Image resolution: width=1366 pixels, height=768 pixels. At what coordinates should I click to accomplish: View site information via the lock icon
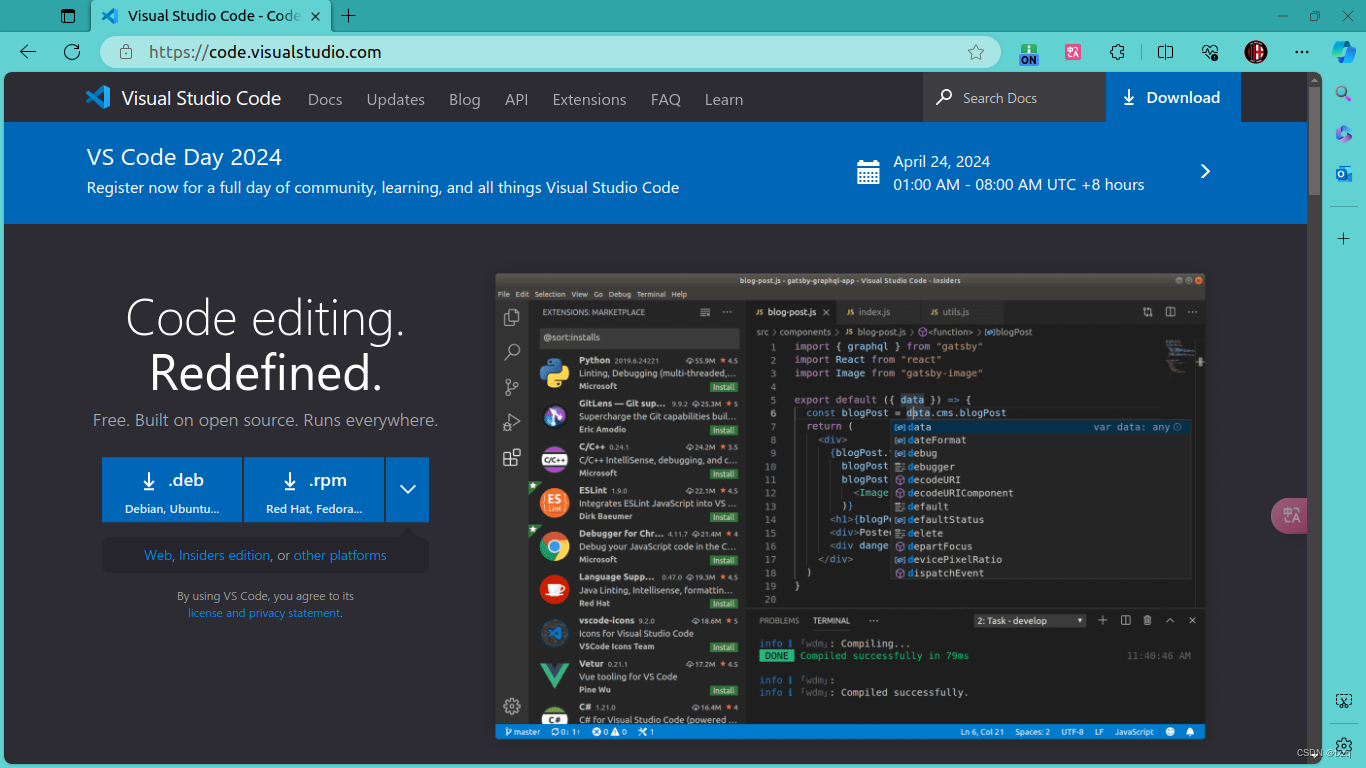pos(125,52)
